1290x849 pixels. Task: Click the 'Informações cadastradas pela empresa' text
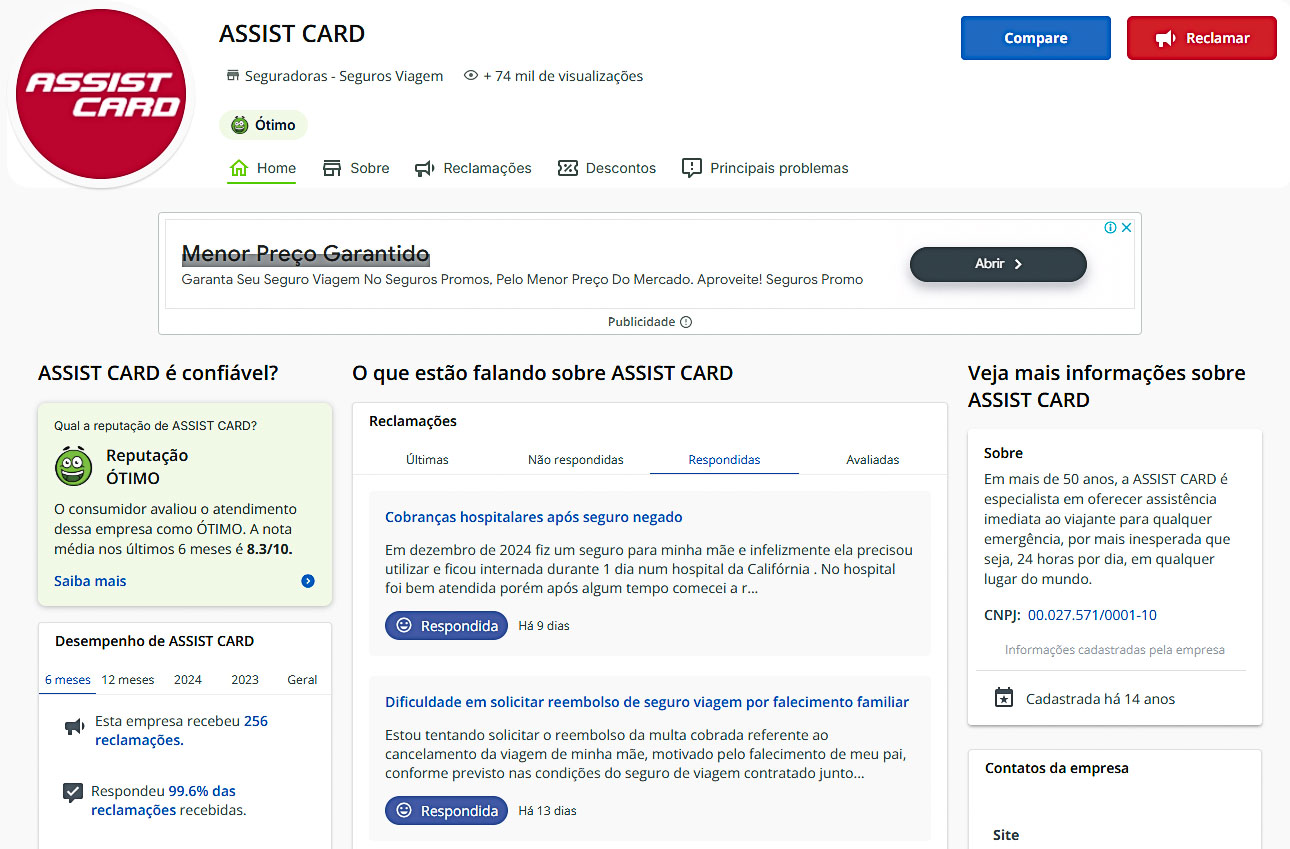click(x=1115, y=650)
